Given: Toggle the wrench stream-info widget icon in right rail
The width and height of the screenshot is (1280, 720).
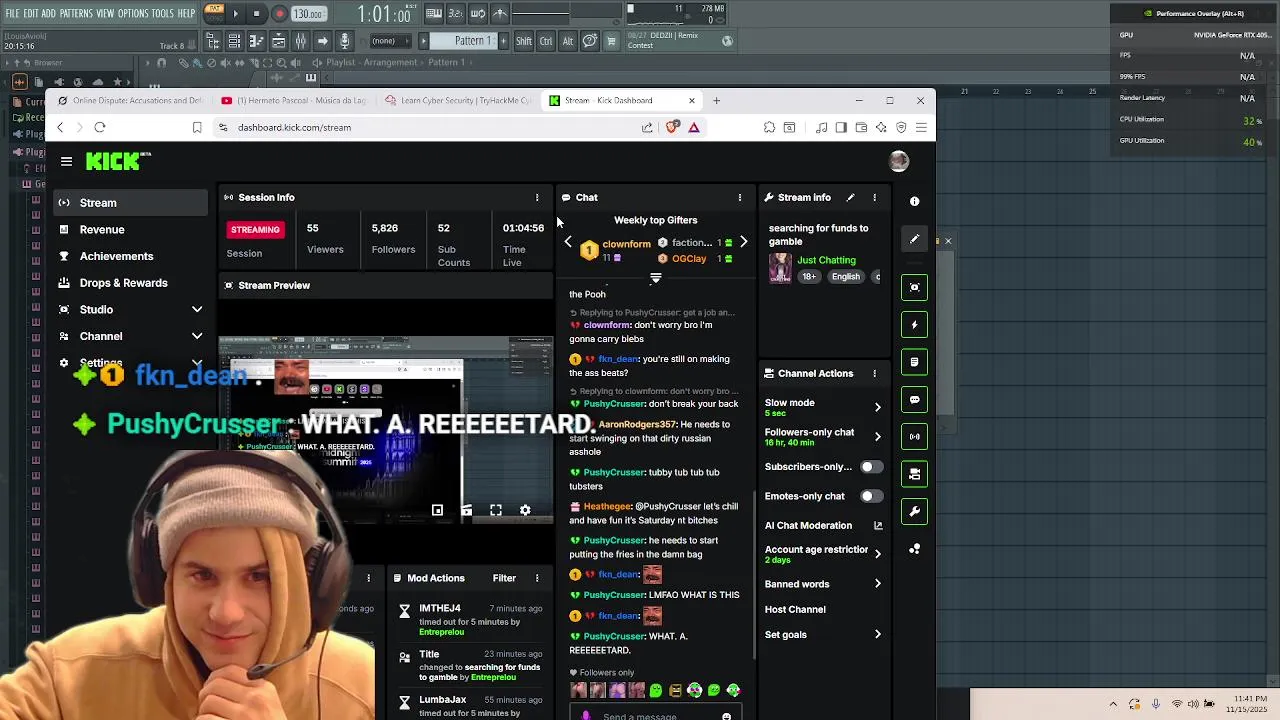Looking at the screenshot, I should click(914, 511).
